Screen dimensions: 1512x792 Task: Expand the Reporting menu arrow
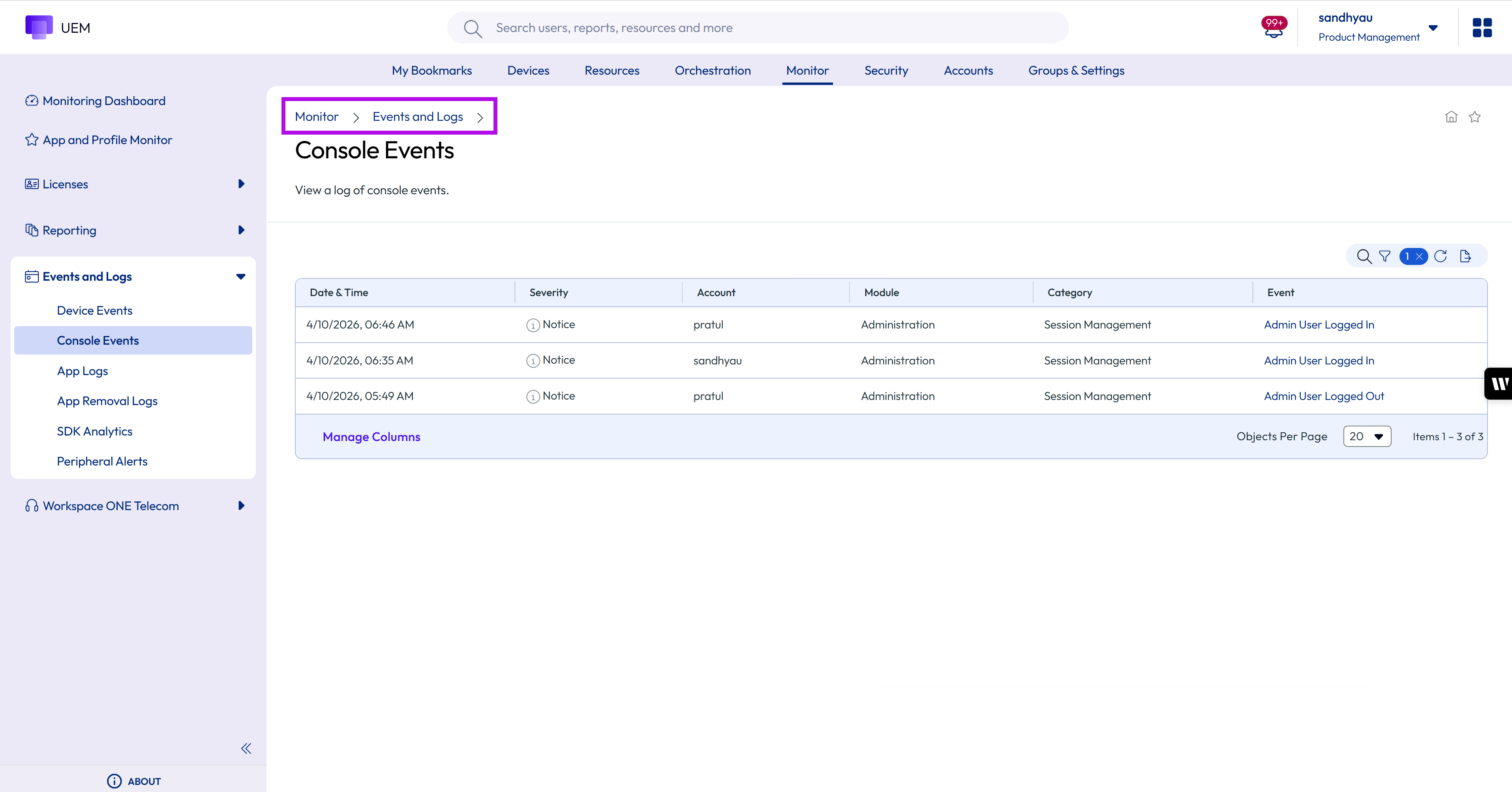point(241,230)
